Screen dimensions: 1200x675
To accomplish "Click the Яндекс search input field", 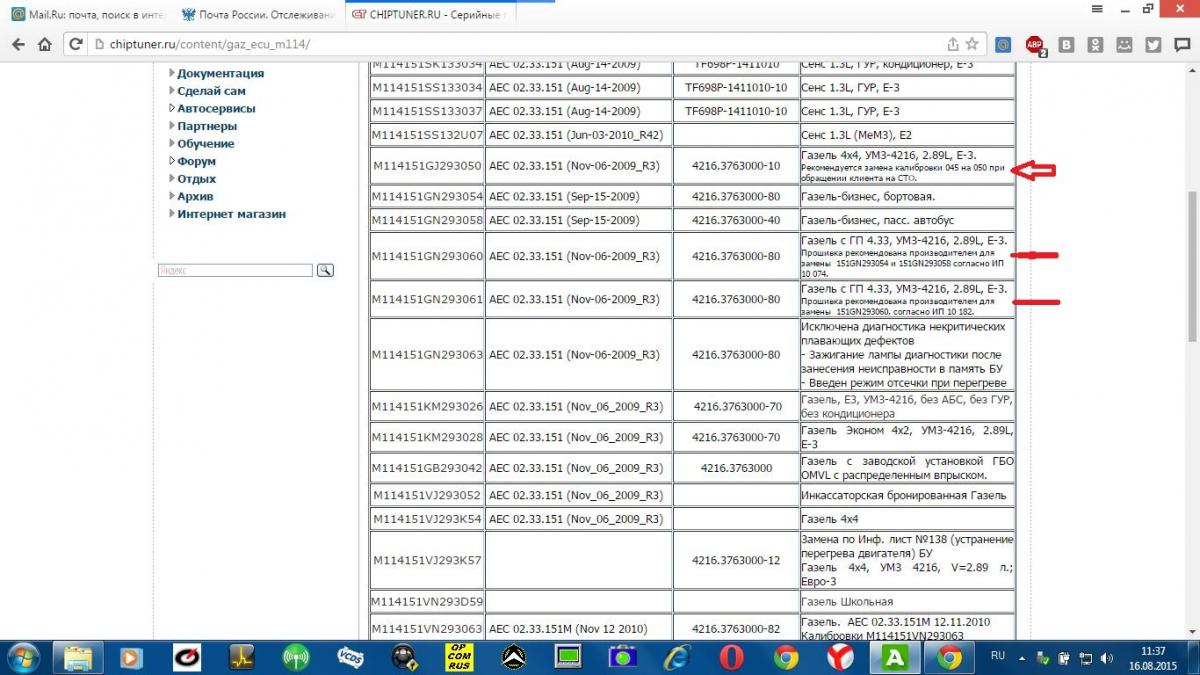I will pyautogui.click(x=235, y=270).
